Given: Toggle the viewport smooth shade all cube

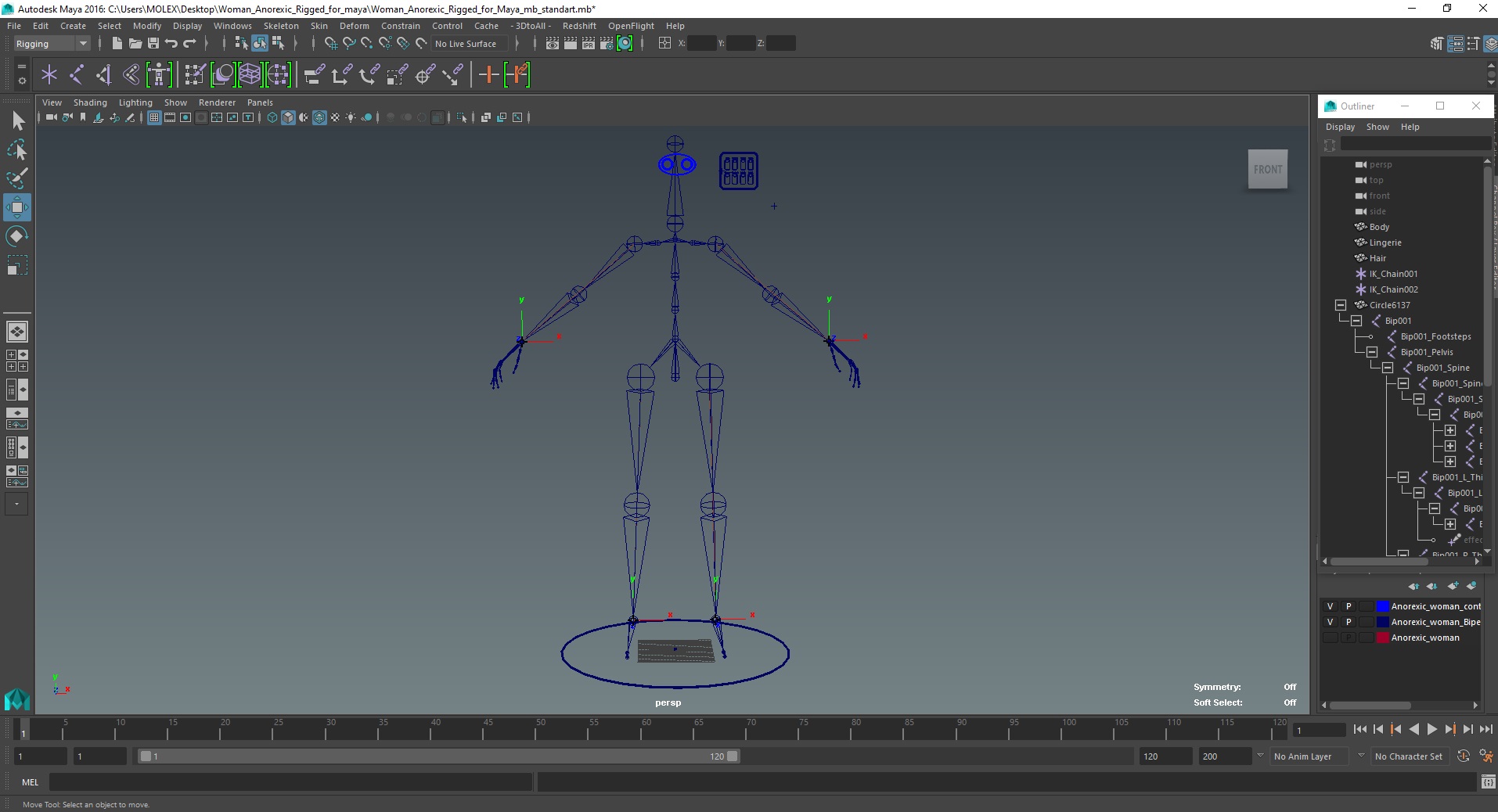Looking at the screenshot, I should [x=288, y=117].
